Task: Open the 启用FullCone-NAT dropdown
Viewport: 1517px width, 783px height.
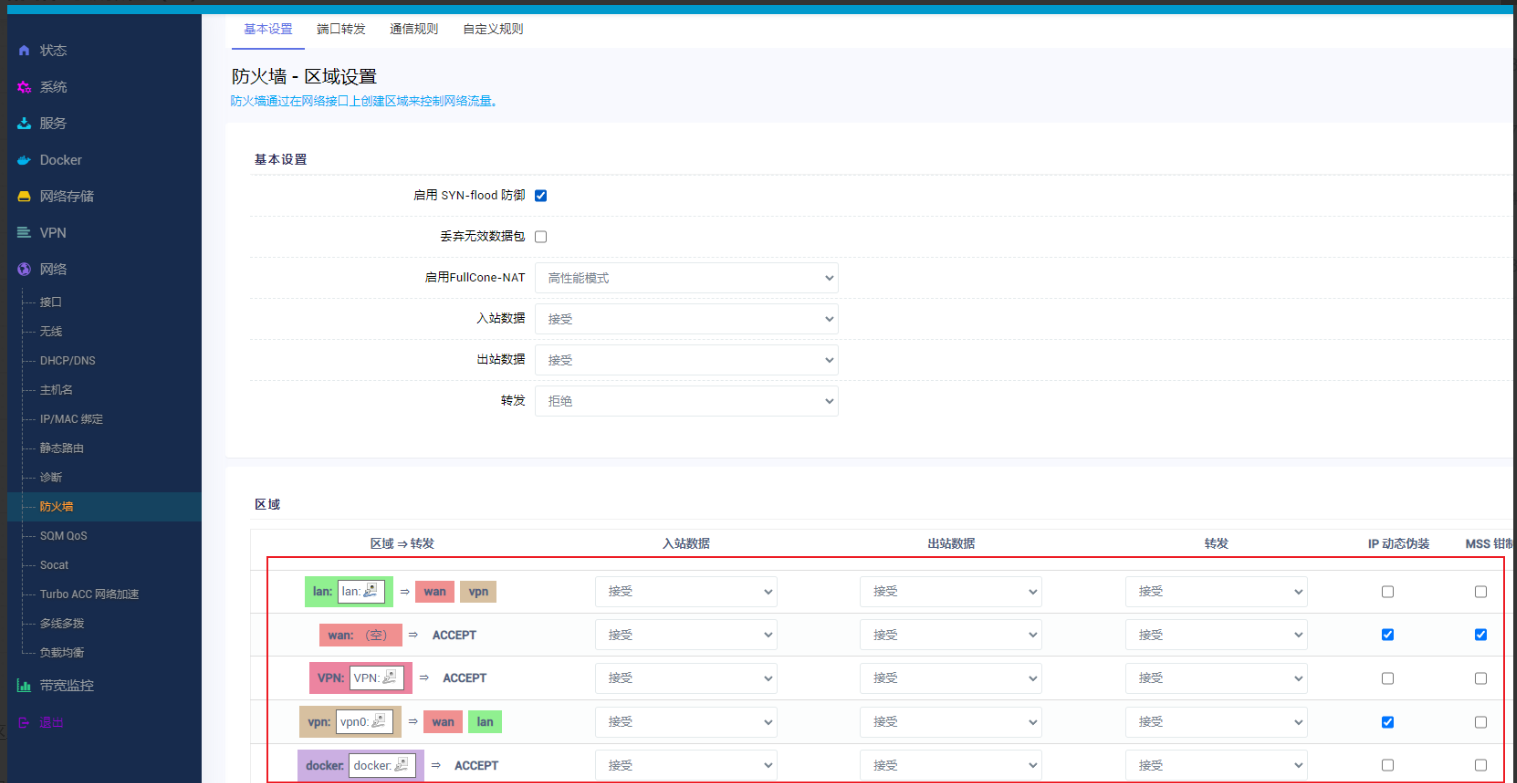Action: tap(687, 278)
